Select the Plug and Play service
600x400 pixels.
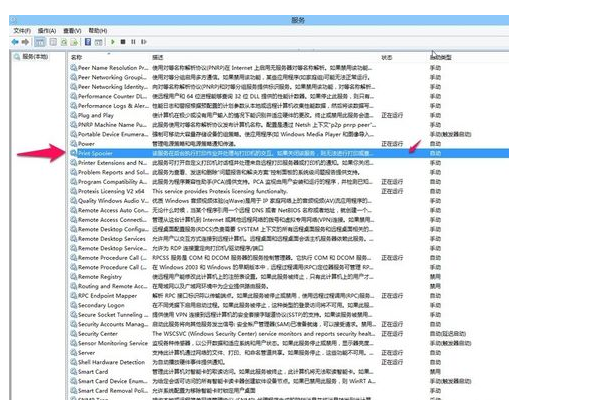tap(99, 114)
